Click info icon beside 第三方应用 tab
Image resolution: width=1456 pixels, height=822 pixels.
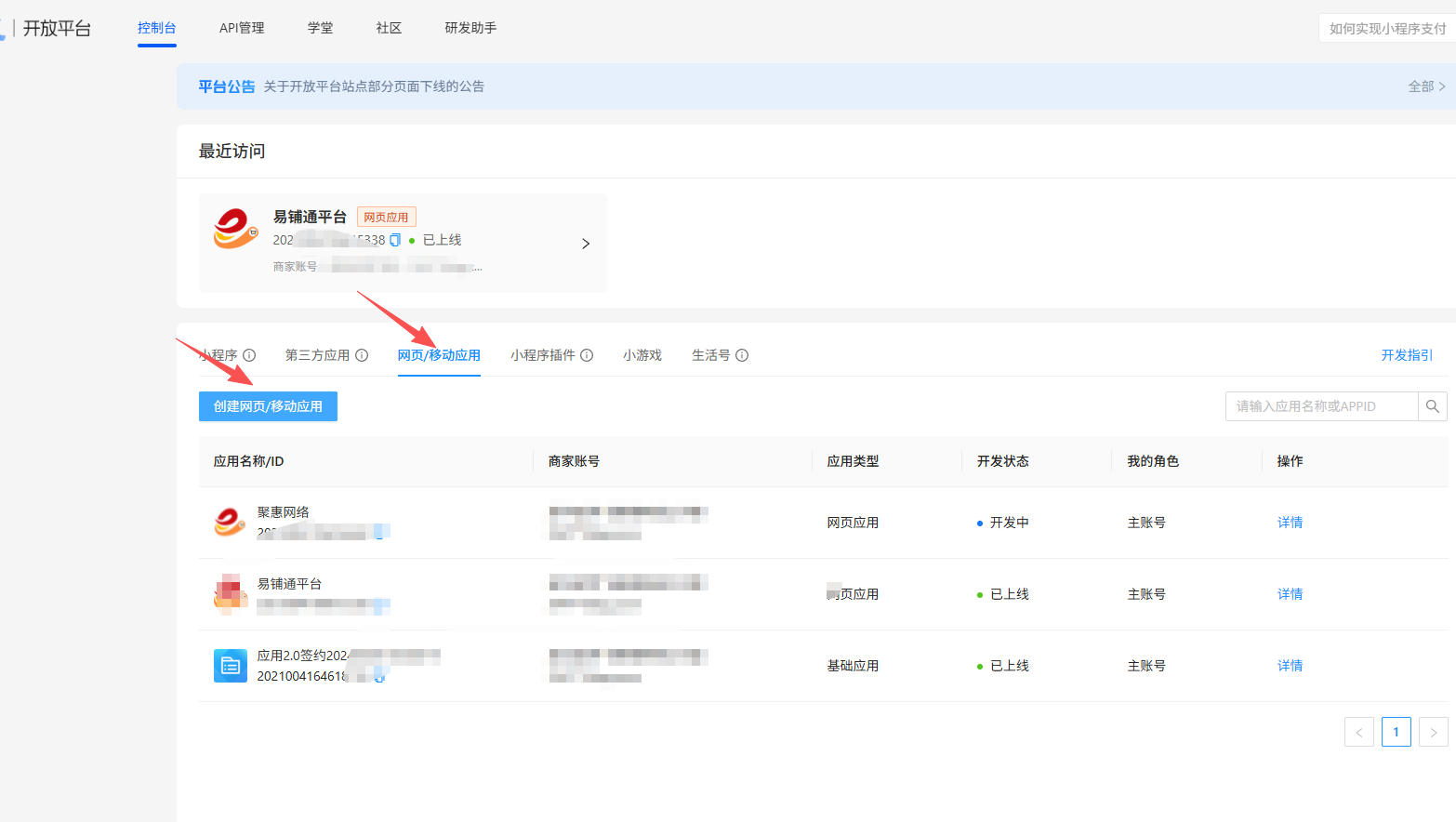pyautogui.click(x=362, y=355)
